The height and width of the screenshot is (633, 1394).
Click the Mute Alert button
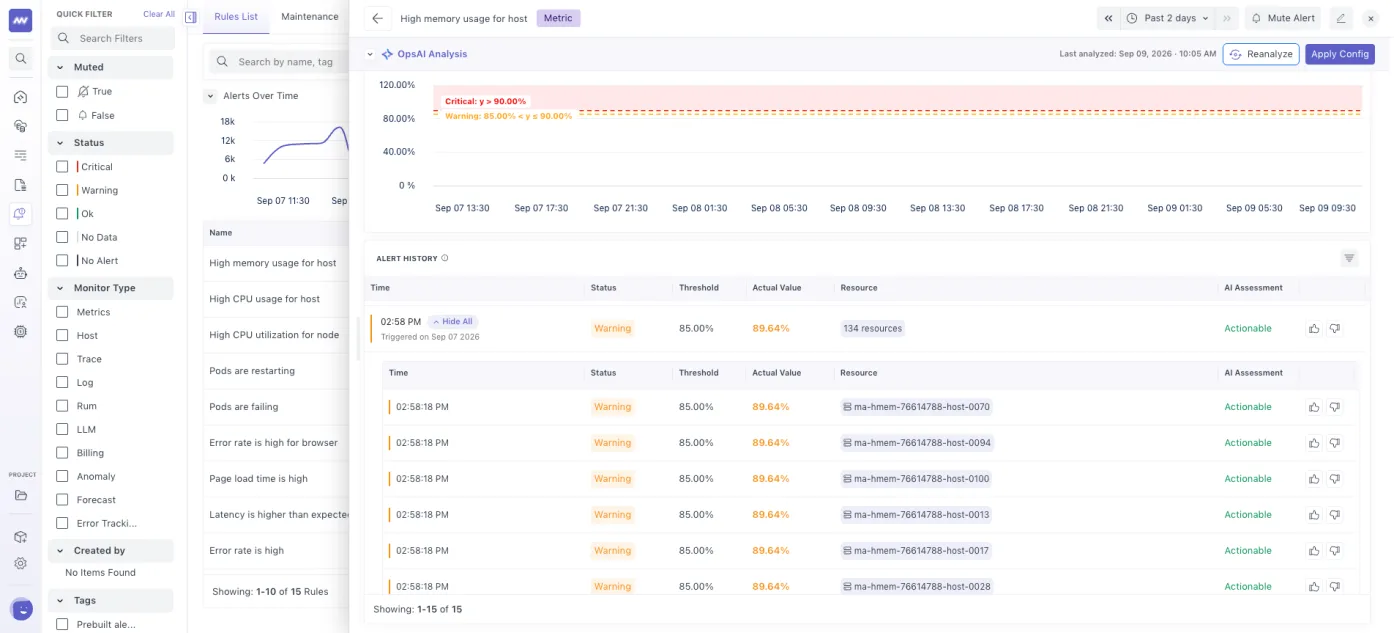(1283, 18)
